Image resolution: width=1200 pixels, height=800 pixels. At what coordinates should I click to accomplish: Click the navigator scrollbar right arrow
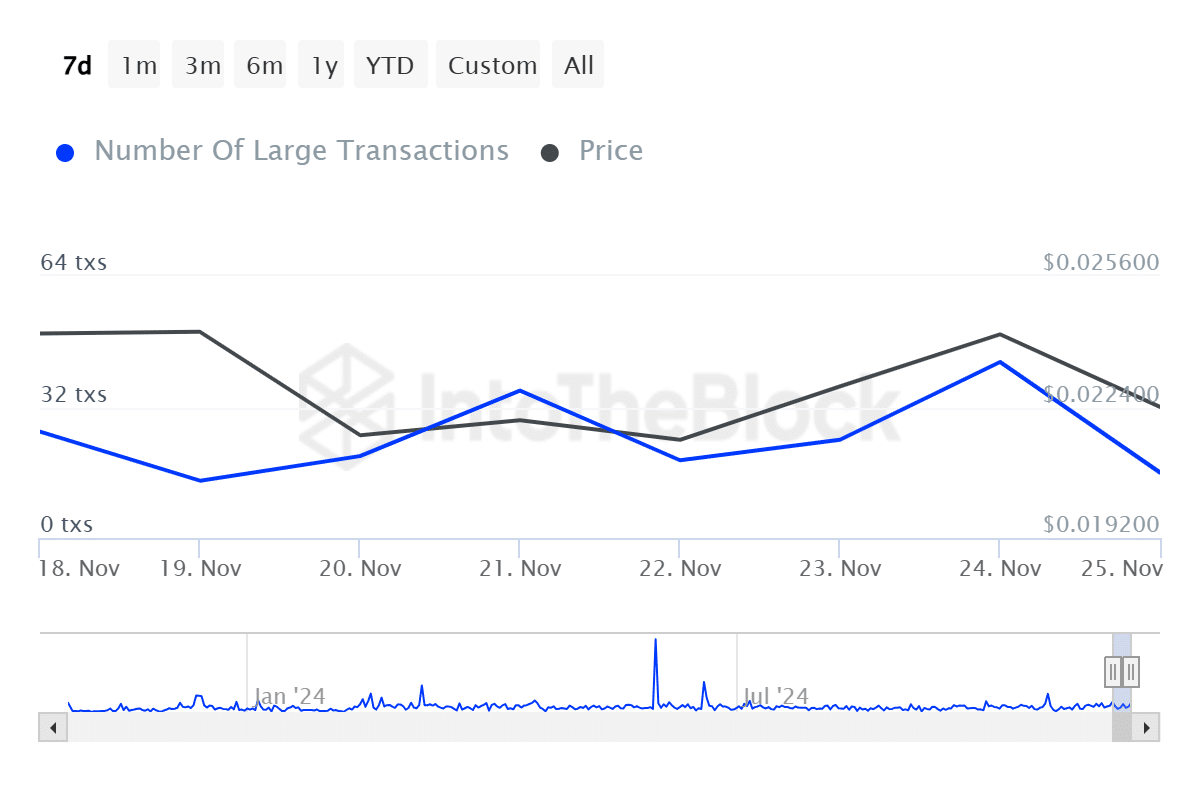(x=1147, y=727)
